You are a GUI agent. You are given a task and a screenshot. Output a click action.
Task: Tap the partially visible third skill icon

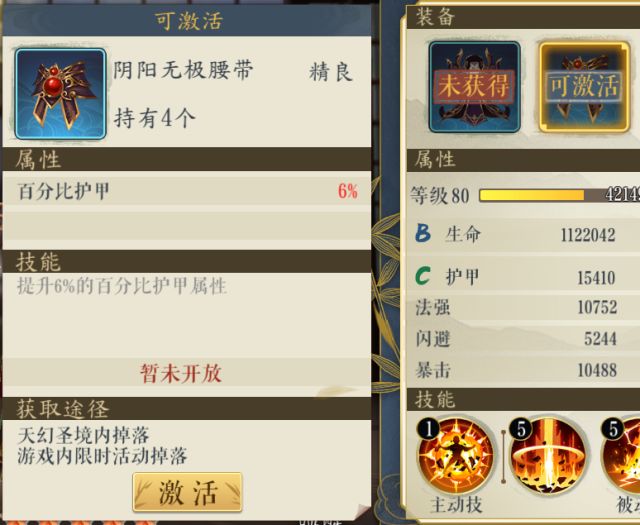[620, 455]
